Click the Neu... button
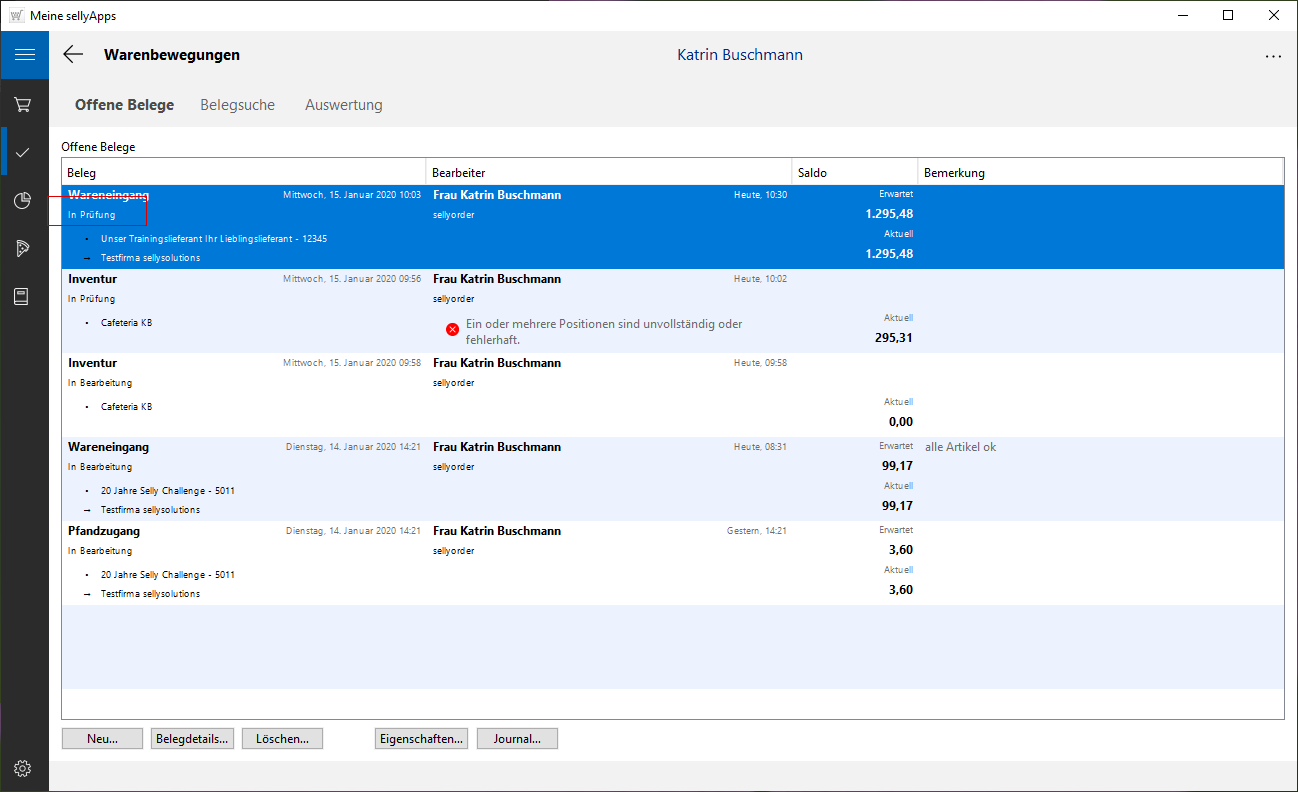The image size is (1298, 792). (102, 739)
